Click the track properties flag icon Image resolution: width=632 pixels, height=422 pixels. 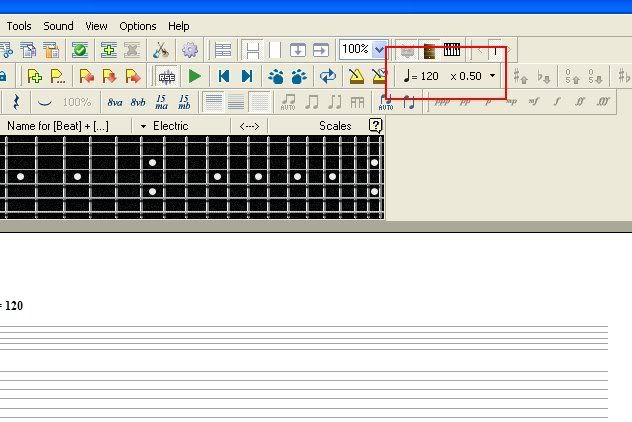[58, 76]
